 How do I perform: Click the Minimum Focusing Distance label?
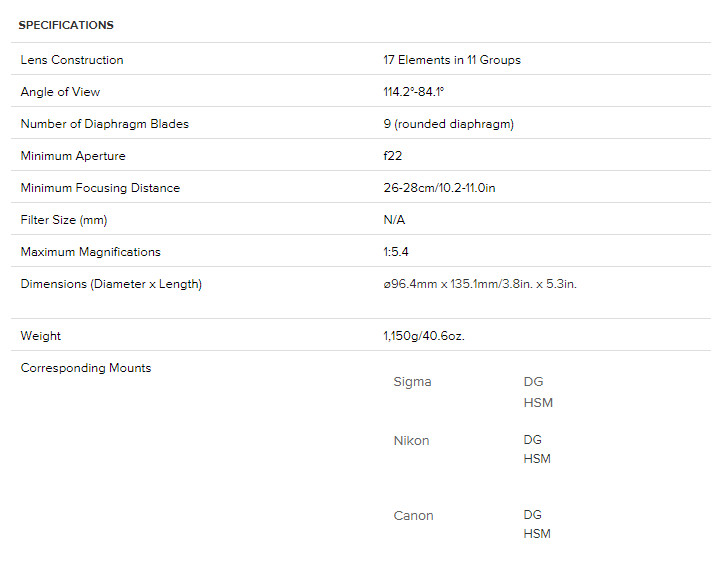[98, 188]
